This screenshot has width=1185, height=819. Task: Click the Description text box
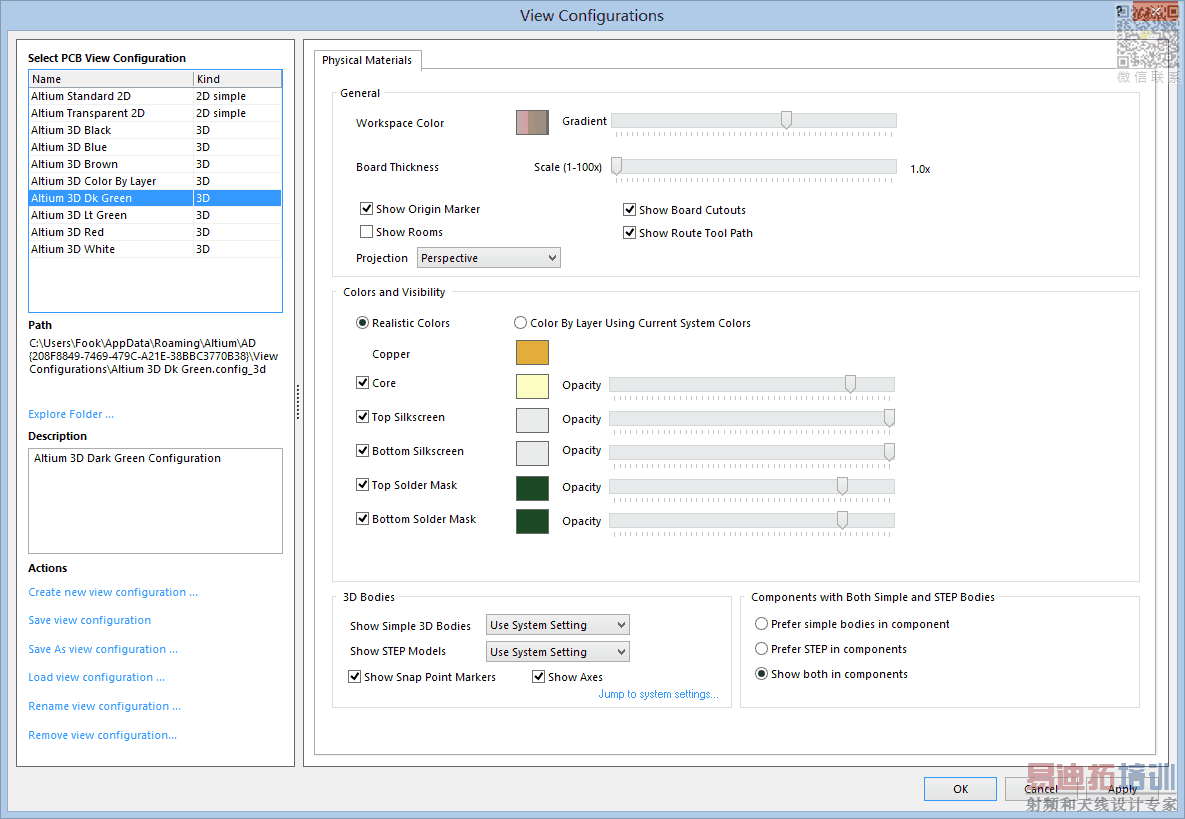click(x=155, y=501)
